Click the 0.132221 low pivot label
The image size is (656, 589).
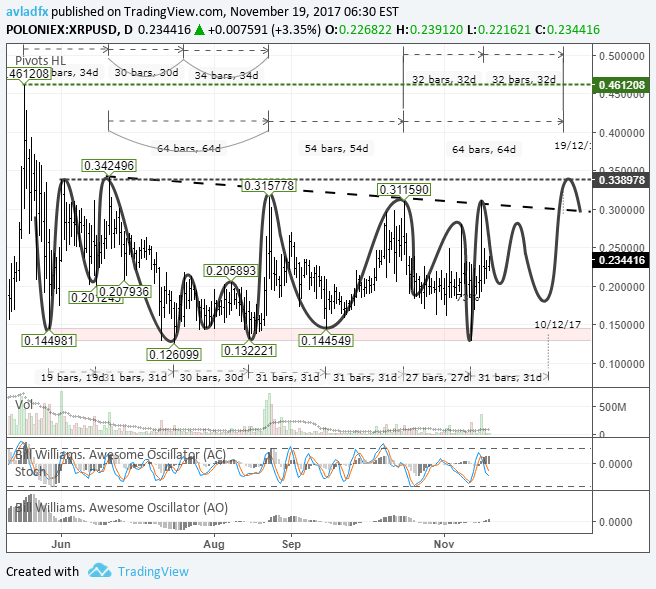[249, 351]
